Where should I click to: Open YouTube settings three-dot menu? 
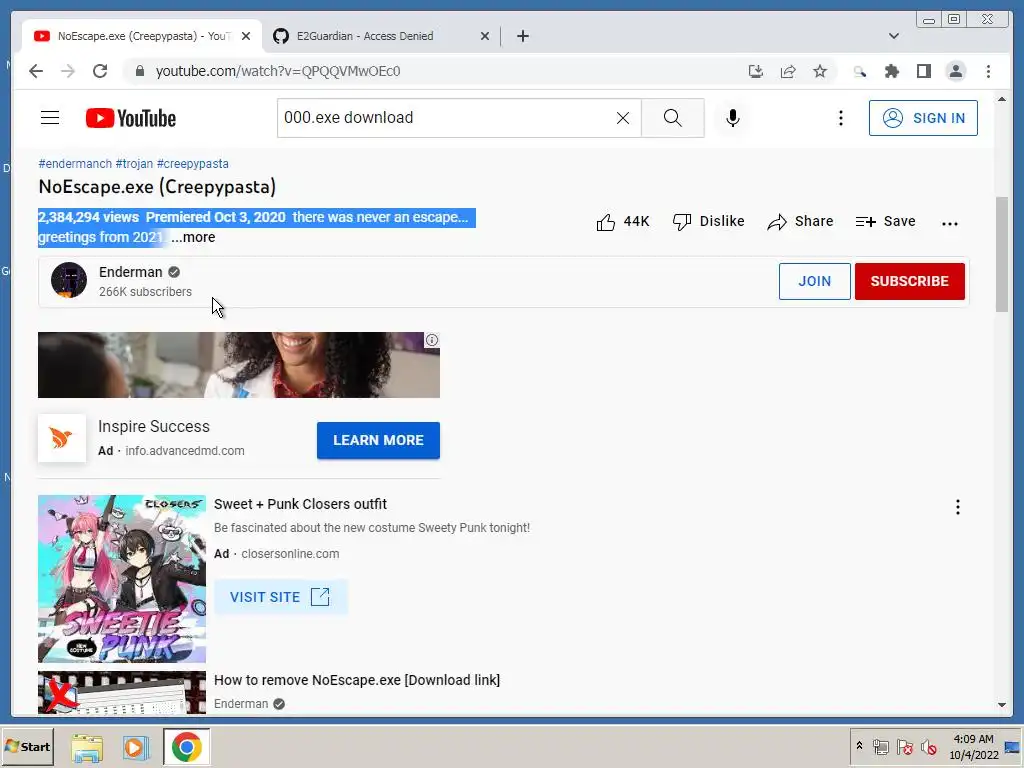[x=840, y=118]
